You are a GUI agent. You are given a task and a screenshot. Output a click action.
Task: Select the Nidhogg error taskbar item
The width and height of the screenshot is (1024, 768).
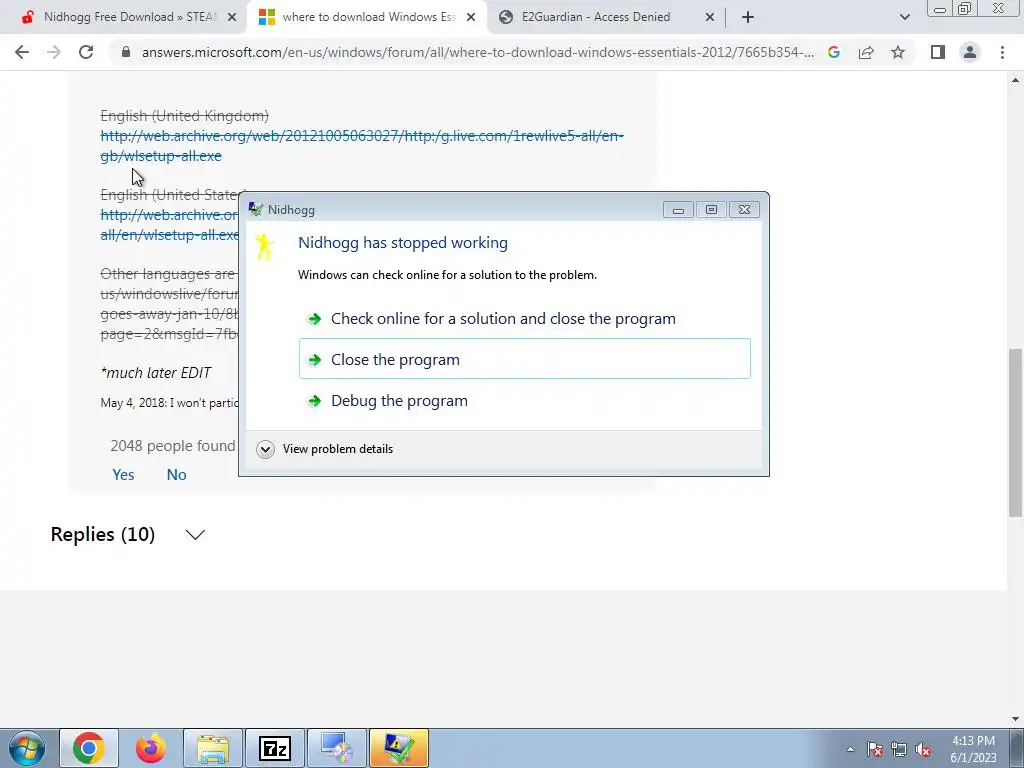[399, 748]
